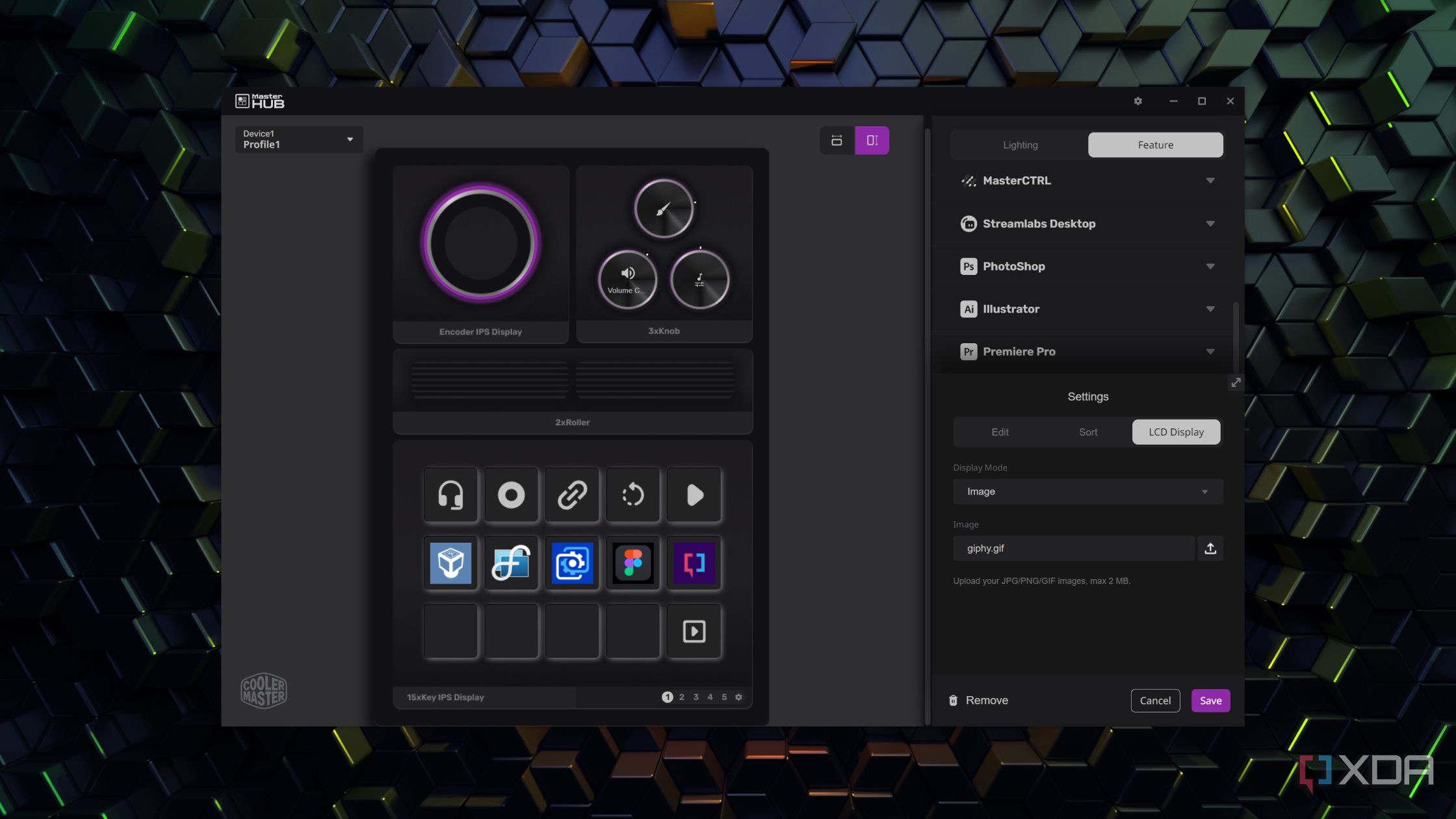Click the Save button
The width and height of the screenshot is (1456, 819).
tap(1210, 701)
